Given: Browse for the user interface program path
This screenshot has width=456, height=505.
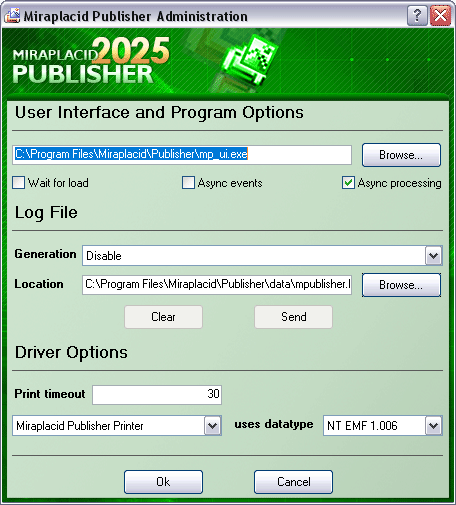Looking at the screenshot, I should tap(401, 155).
